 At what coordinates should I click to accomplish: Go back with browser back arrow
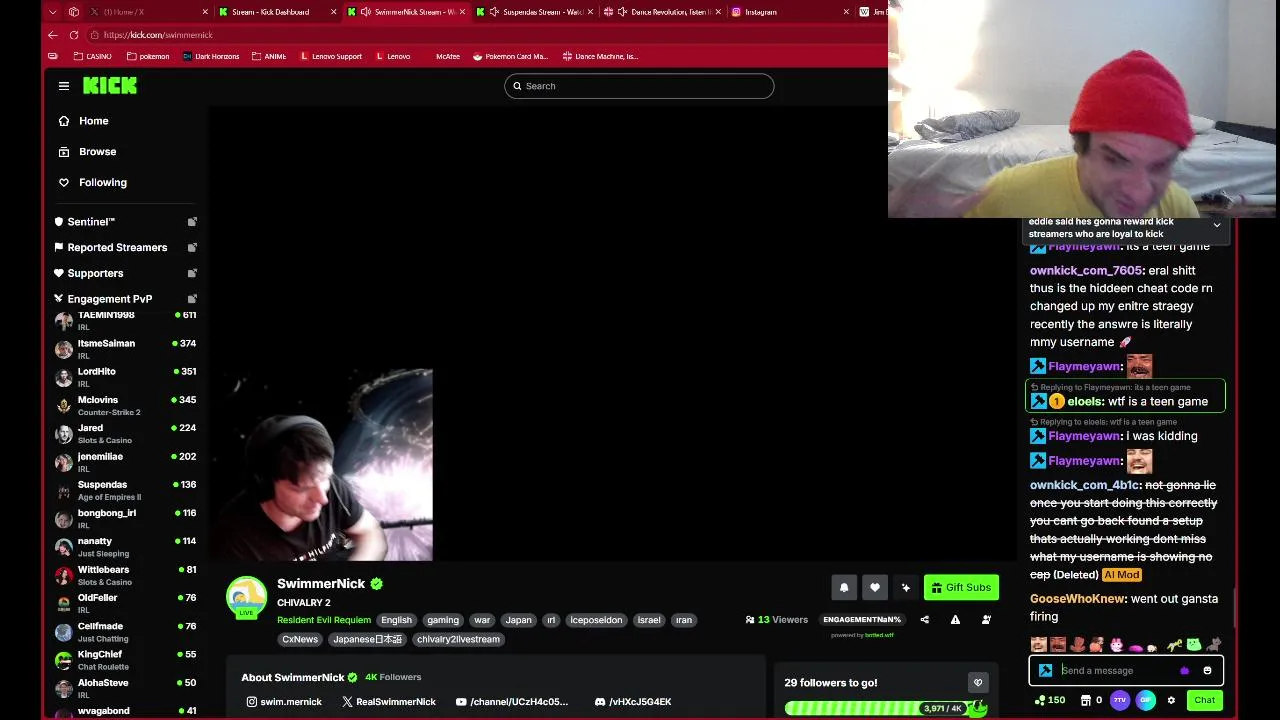[53, 35]
